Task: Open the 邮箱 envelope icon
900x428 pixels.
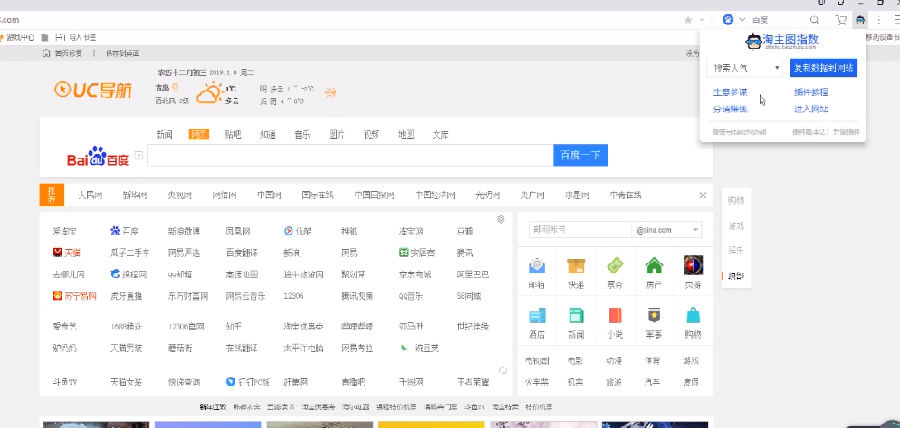Action: [537, 266]
